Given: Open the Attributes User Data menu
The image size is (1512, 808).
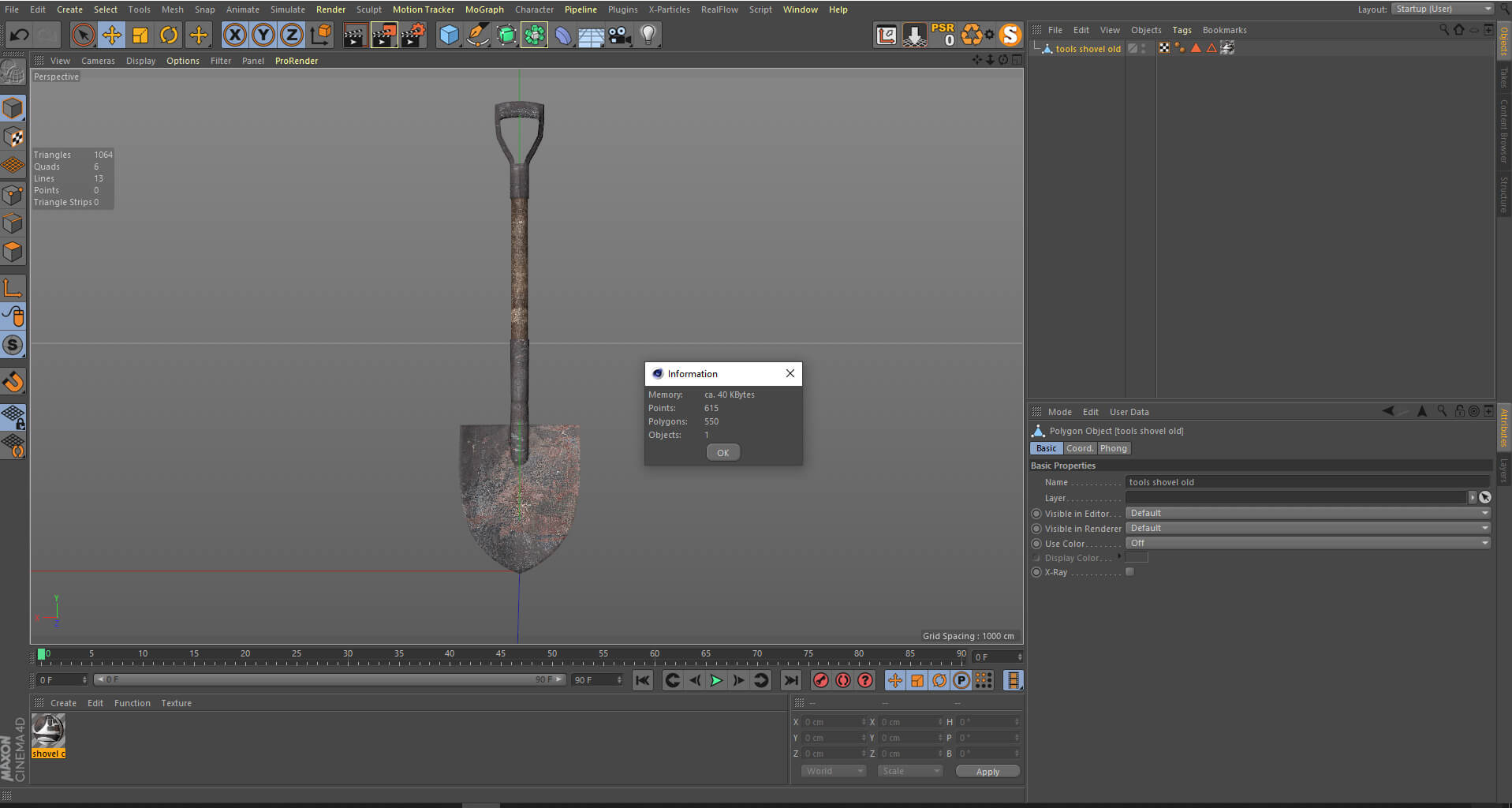Looking at the screenshot, I should coord(1129,412).
